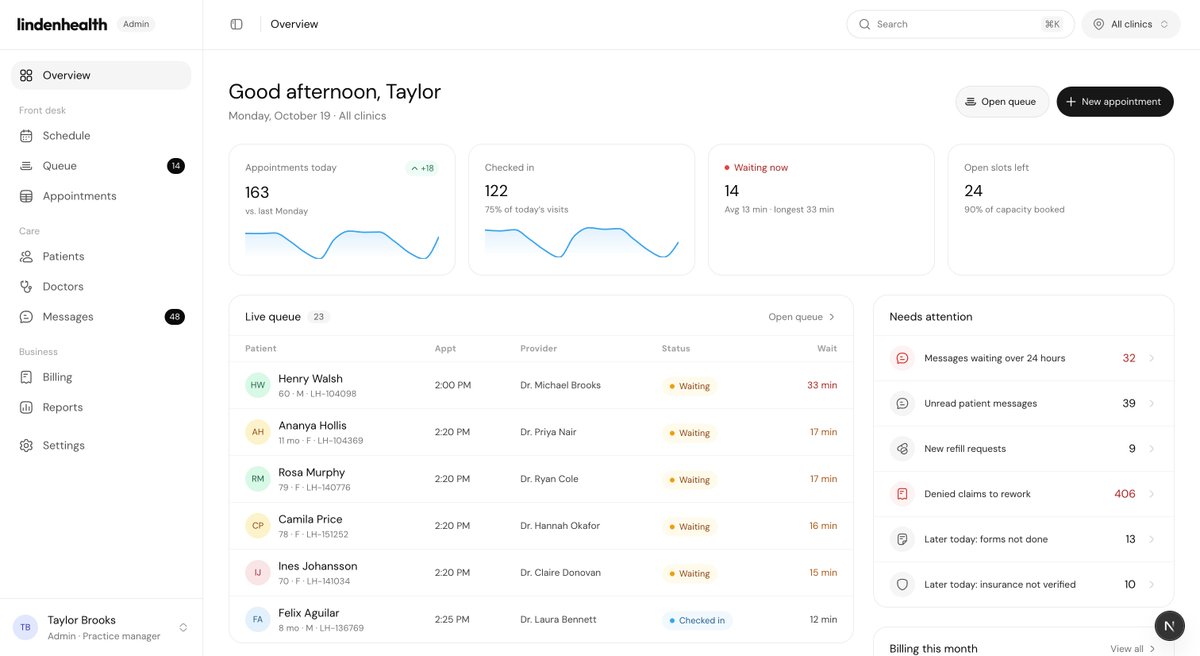Click the 33 min wait time
Screen dimensions: 1200x656
click(822, 385)
